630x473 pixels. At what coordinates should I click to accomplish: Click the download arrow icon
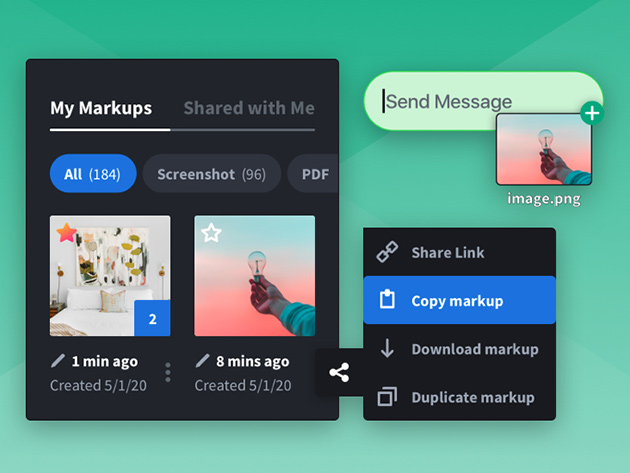click(387, 348)
